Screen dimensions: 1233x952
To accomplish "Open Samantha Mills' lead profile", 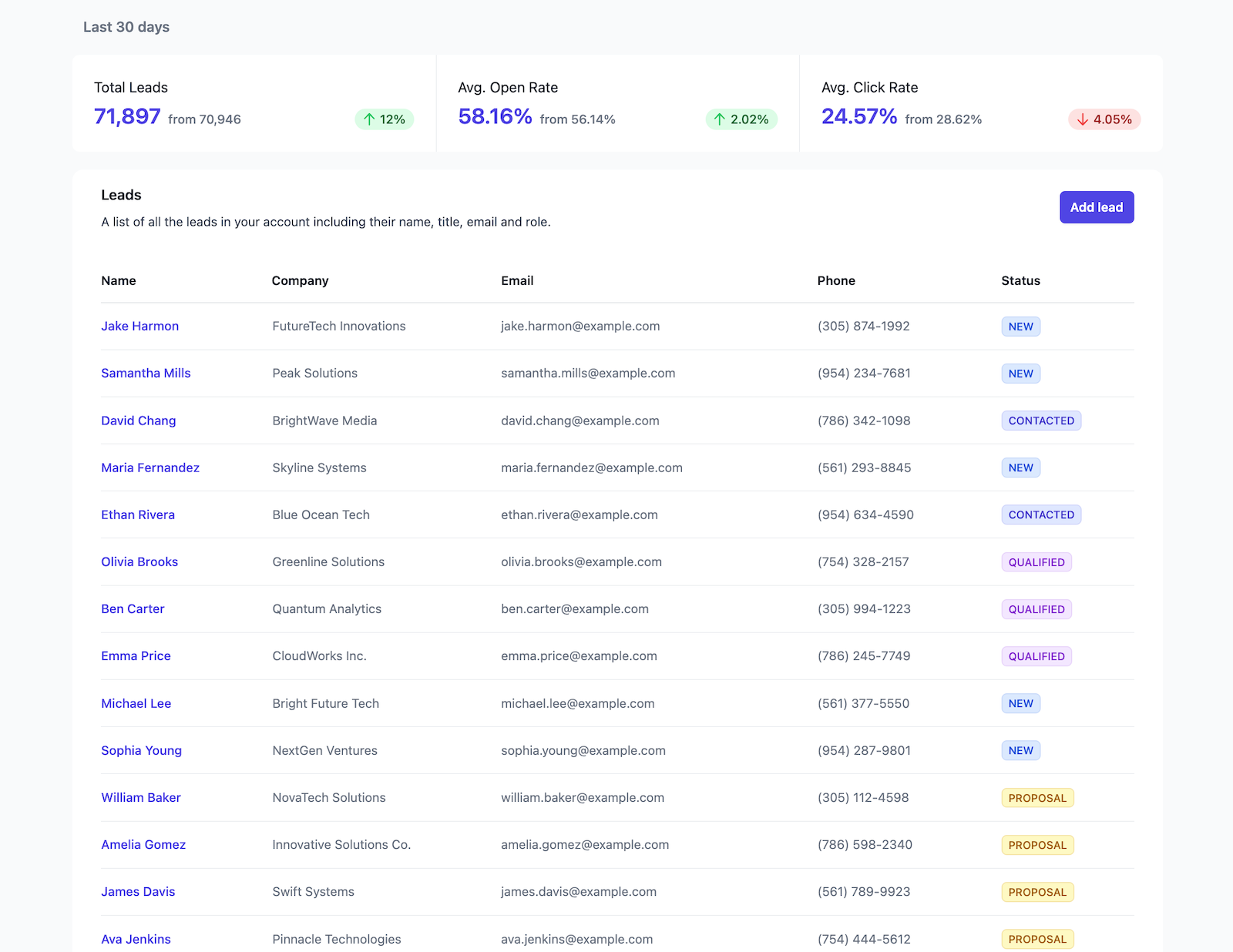I will (146, 373).
